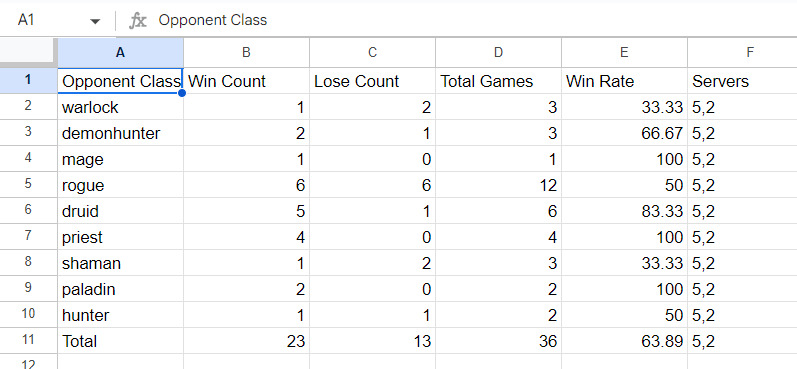Image resolution: width=797 pixels, height=369 pixels.
Task: Open the Name box dropdown arrow
Action: (95, 21)
